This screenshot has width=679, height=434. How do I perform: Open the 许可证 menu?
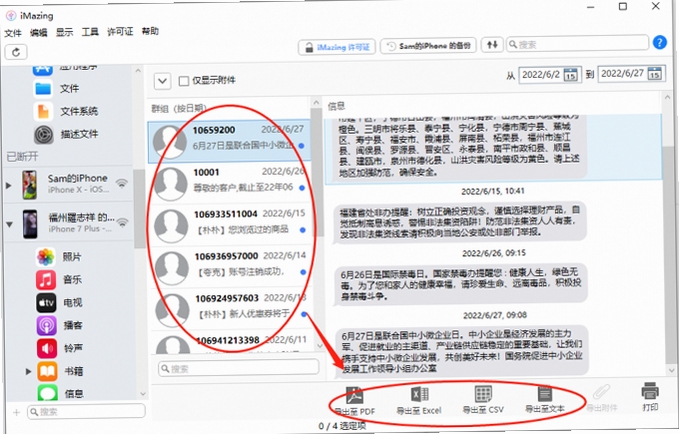pyautogui.click(x=120, y=32)
